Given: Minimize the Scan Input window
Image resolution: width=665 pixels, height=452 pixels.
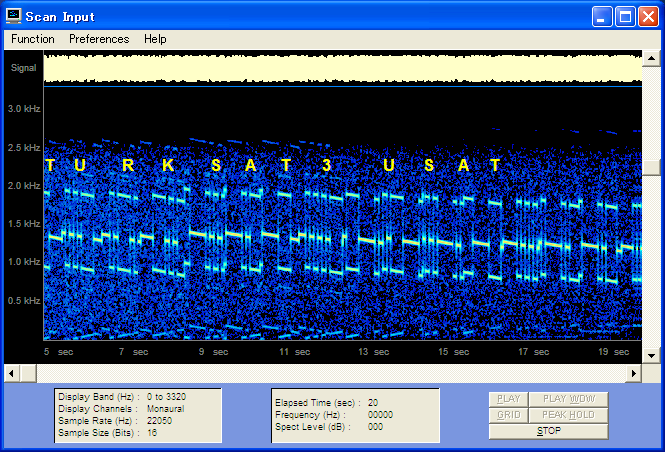Looking at the screenshot, I should point(602,17).
